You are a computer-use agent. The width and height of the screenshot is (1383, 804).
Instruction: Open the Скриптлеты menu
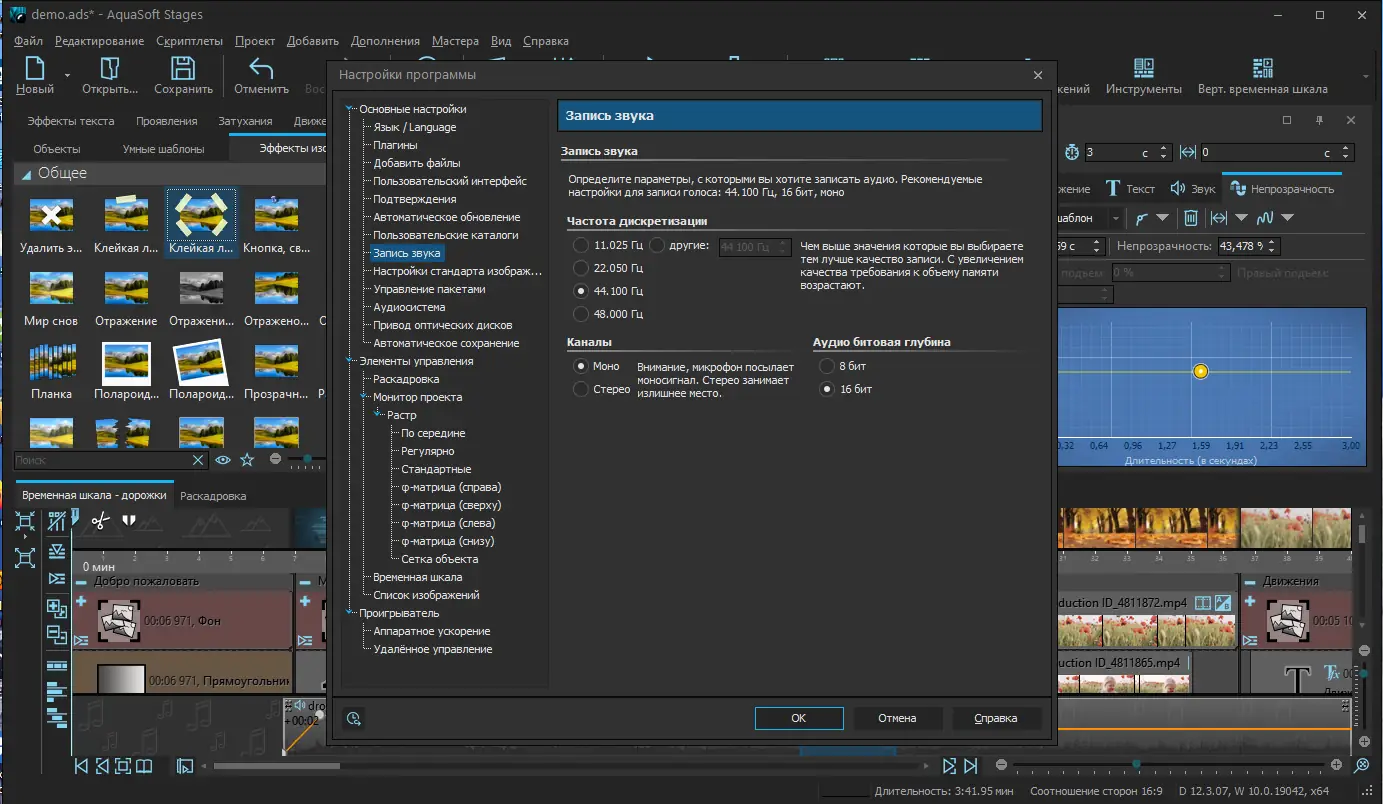click(190, 41)
